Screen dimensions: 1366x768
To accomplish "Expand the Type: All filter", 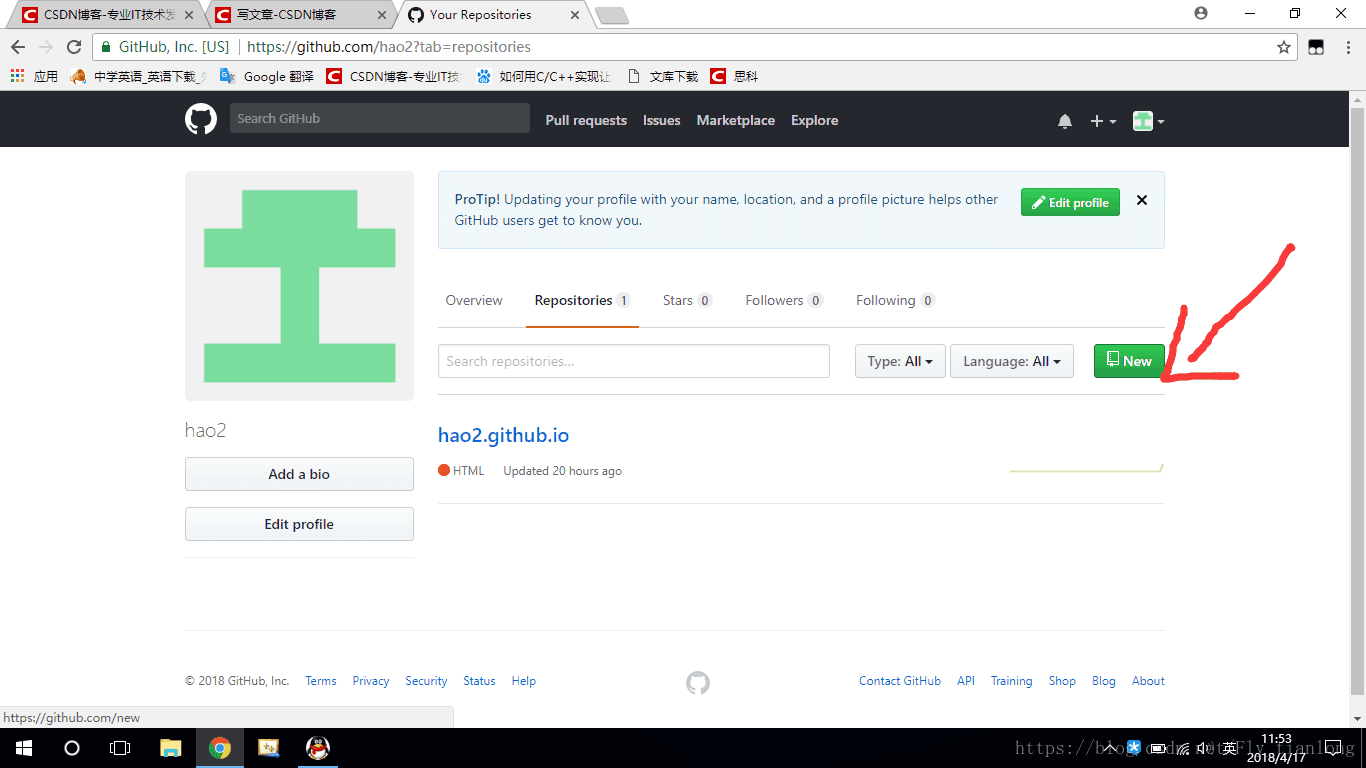I will pyautogui.click(x=900, y=361).
